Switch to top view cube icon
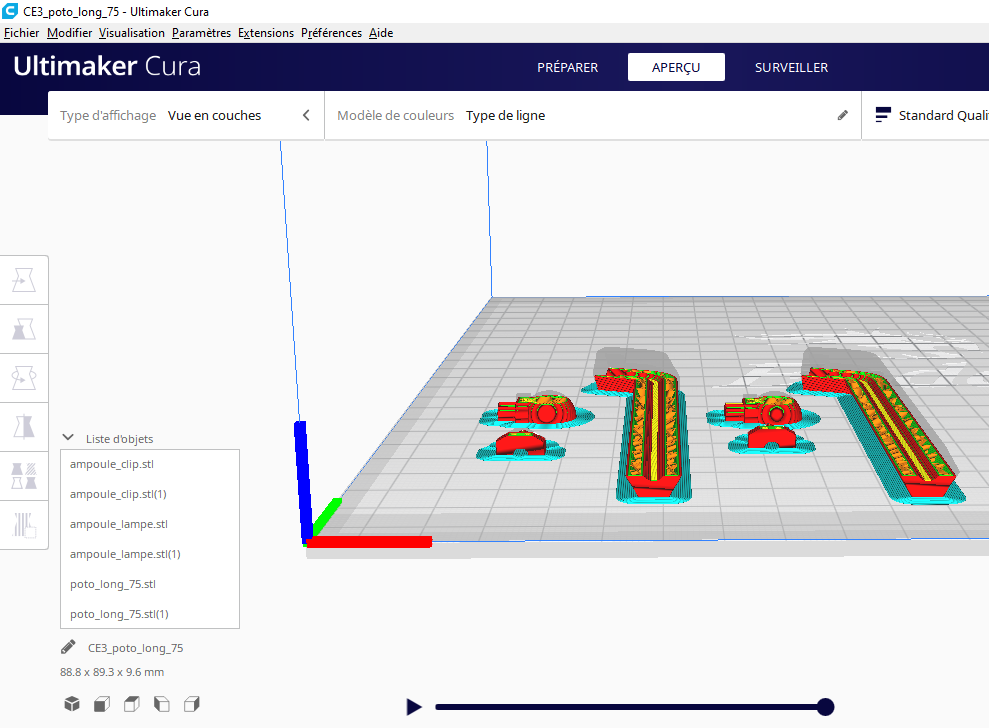The width and height of the screenshot is (989, 728). [x=131, y=704]
